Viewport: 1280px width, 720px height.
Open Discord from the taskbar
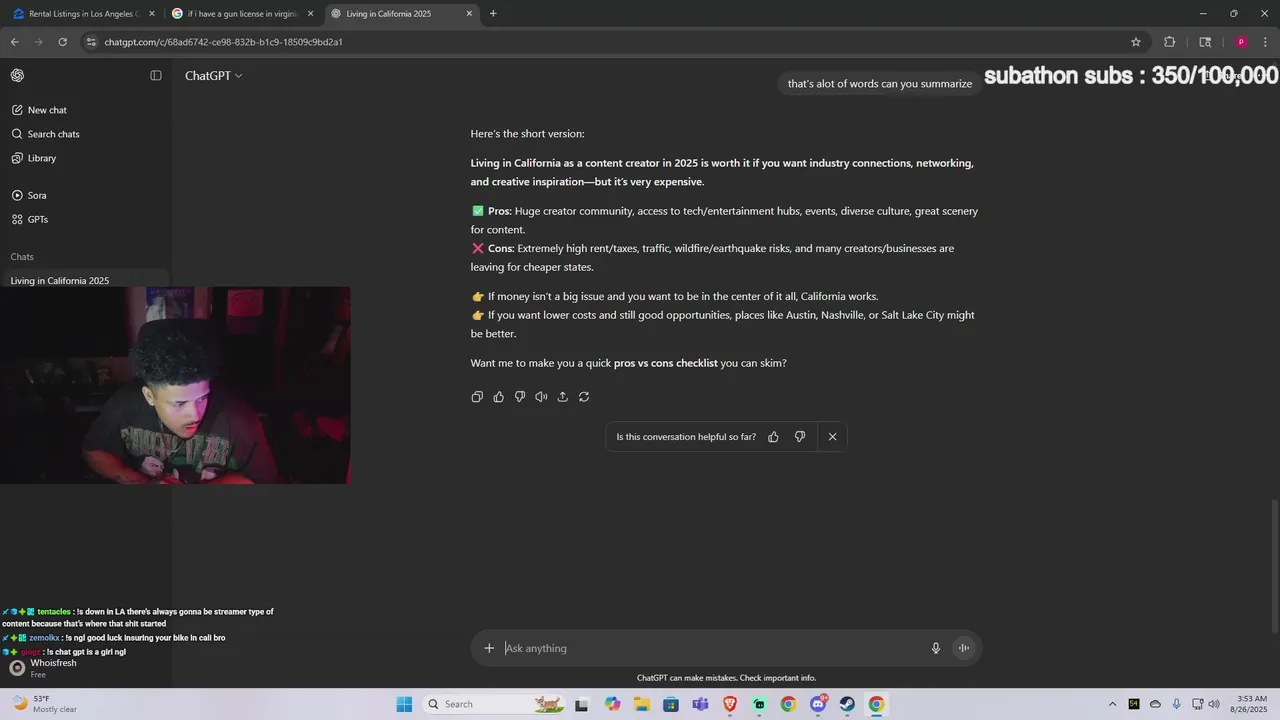click(818, 704)
